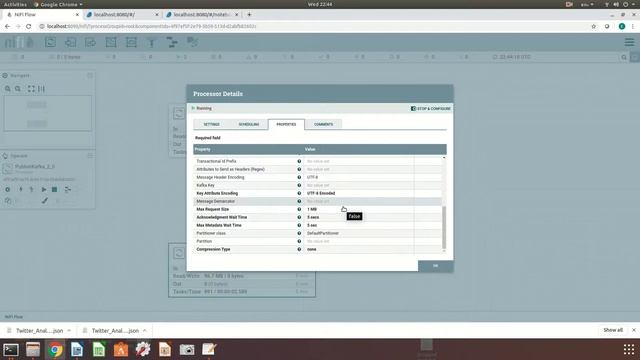Click help icon beside Message Demarcator
This screenshot has height=360, width=640.
pos(299,201)
